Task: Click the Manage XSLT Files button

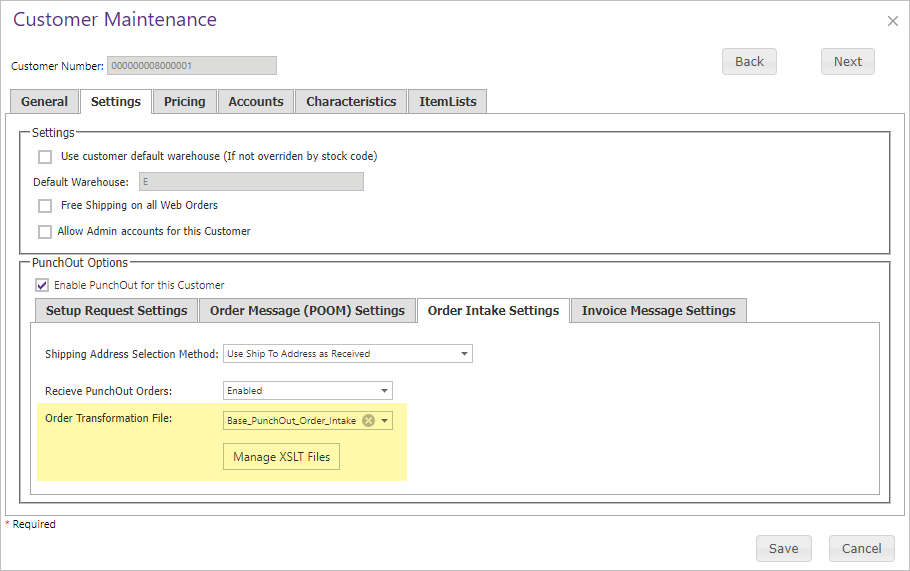Action: pos(281,457)
